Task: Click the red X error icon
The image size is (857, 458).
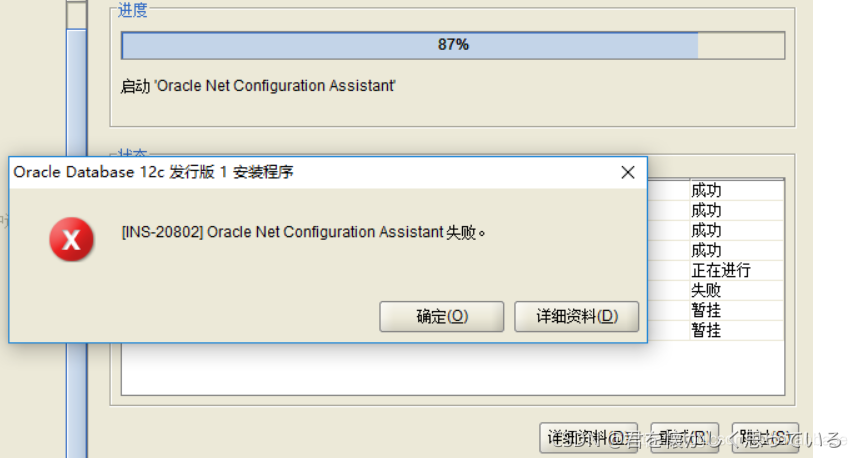Action: click(x=72, y=239)
